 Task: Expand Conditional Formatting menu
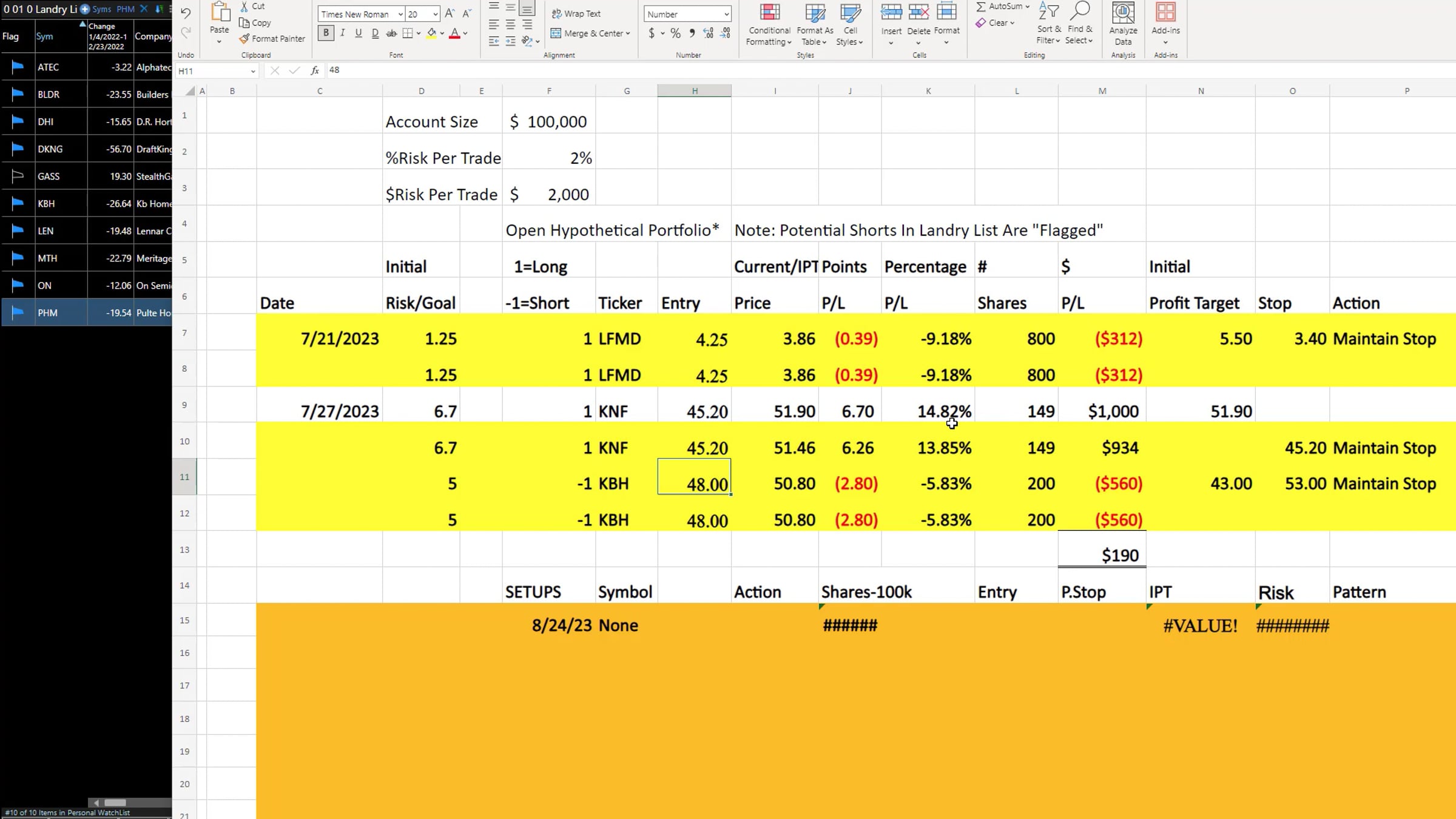pyautogui.click(x=769, y=24)
